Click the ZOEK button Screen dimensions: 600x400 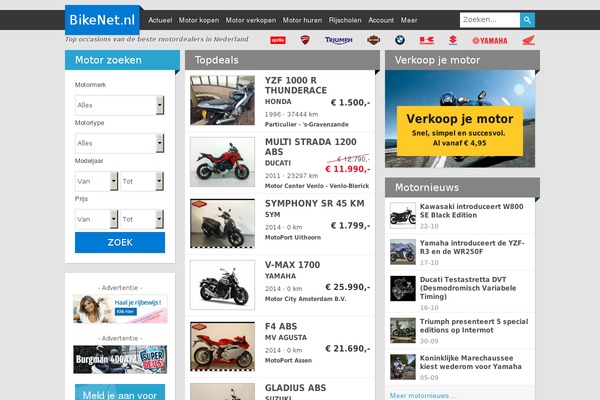pyautogui.click(x=120, y=242)
